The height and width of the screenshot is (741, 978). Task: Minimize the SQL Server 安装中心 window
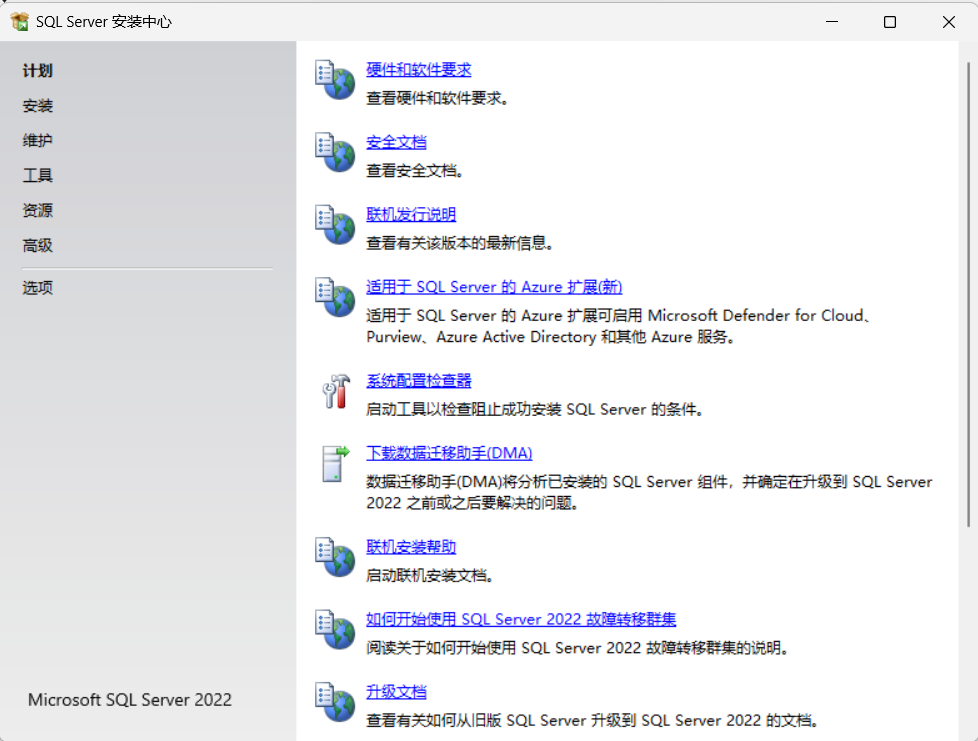coord(832,22)
